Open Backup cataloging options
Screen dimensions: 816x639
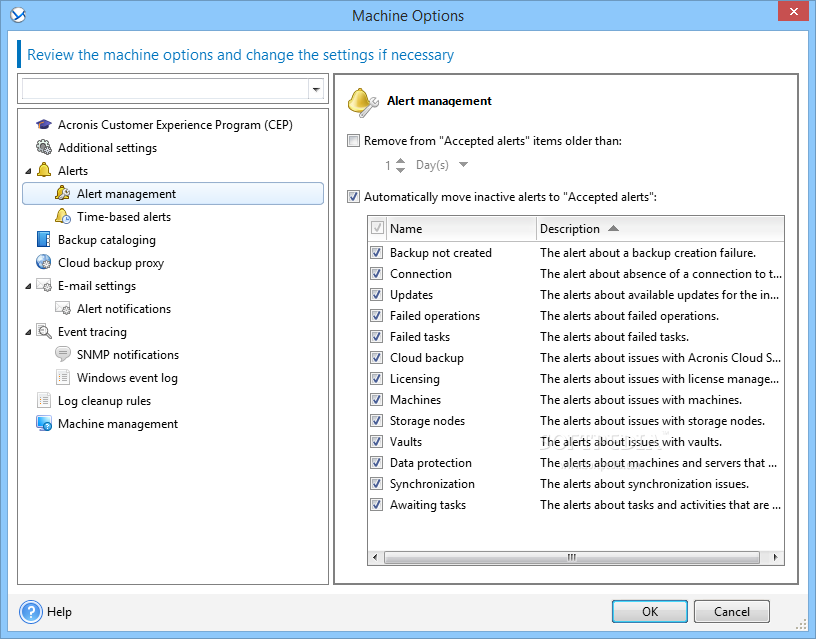click(107, 240)
